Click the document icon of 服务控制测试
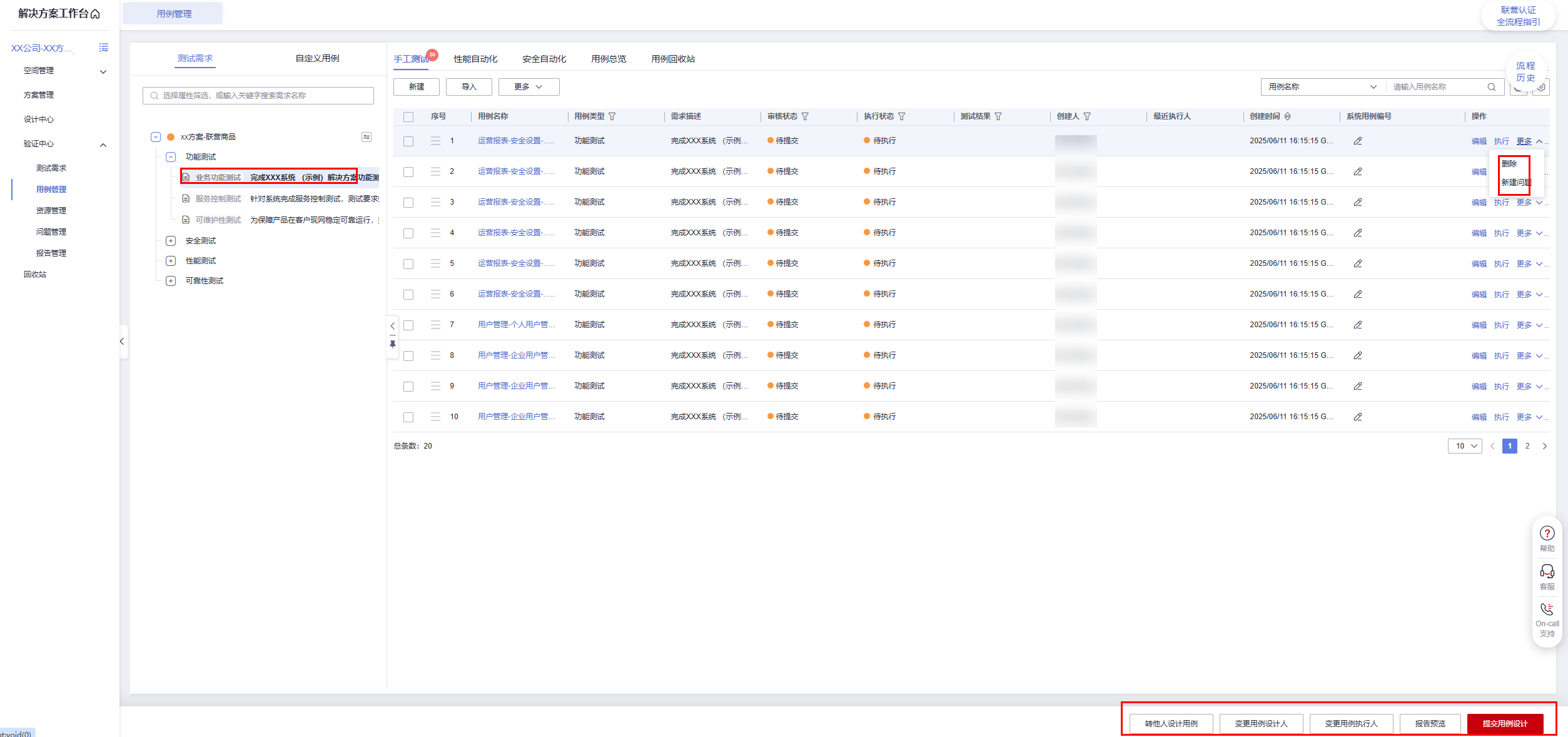Screen dimensions: 1568x737 tap(186, 199)
